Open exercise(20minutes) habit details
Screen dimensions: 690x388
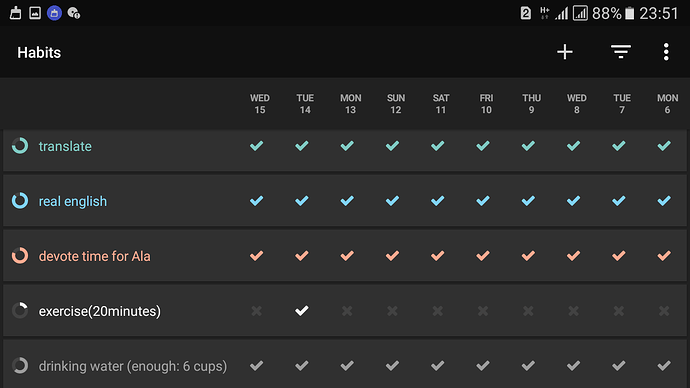point(100,311)
